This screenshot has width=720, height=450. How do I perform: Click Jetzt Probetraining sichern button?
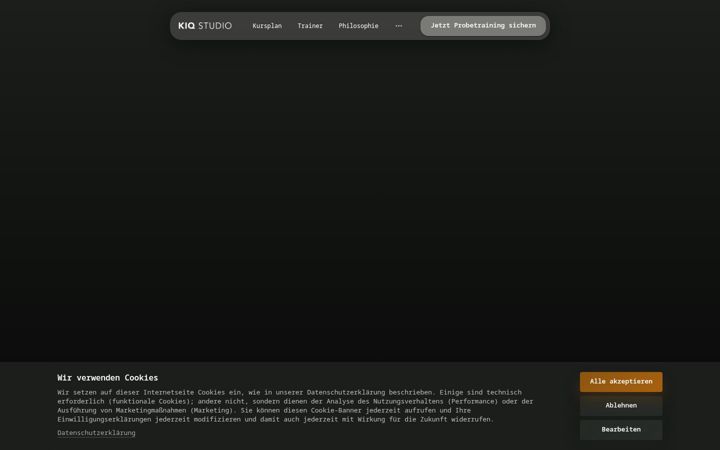(483, 26)
